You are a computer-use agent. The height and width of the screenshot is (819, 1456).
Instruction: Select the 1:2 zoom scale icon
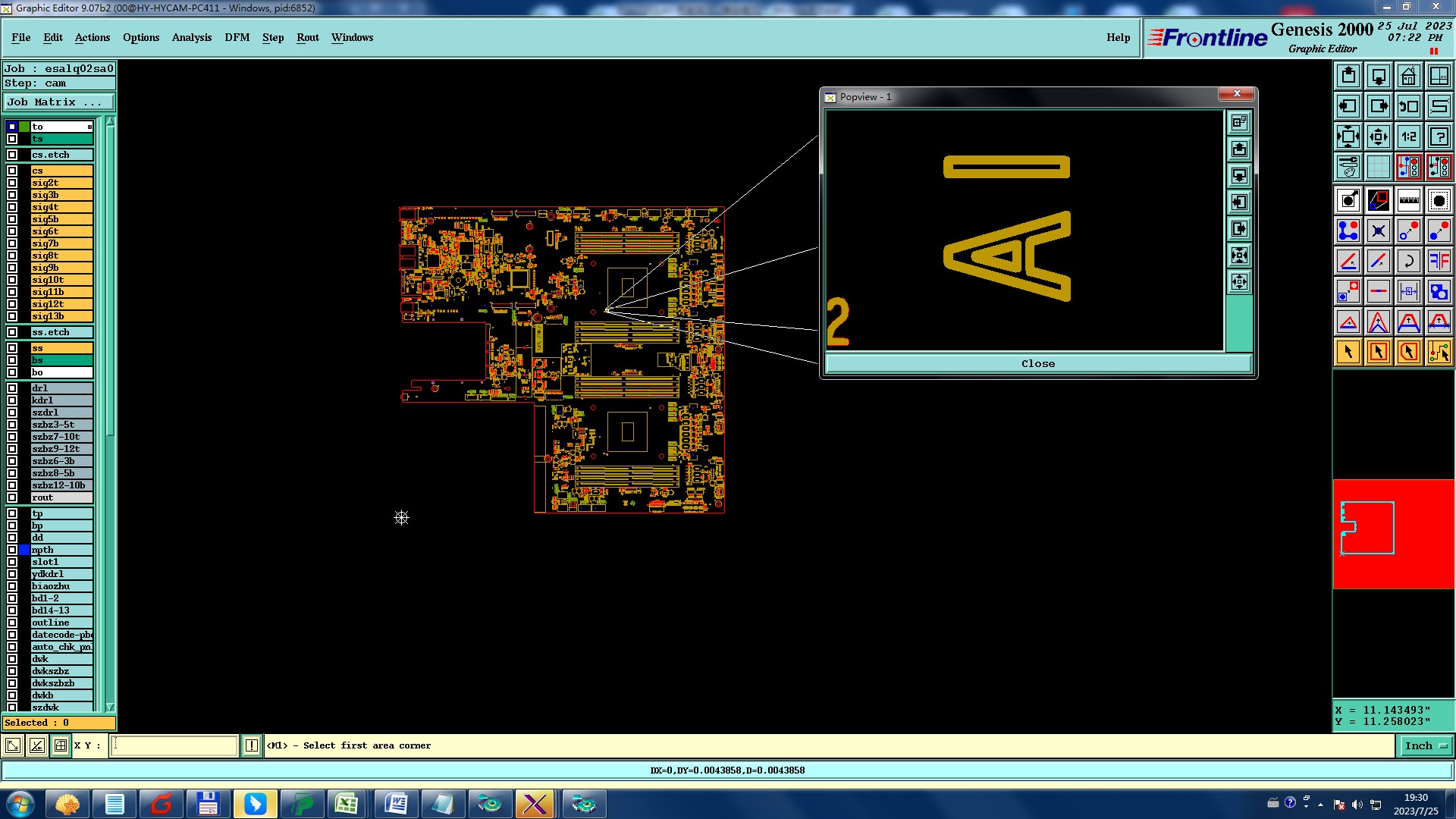[1408, 136]
